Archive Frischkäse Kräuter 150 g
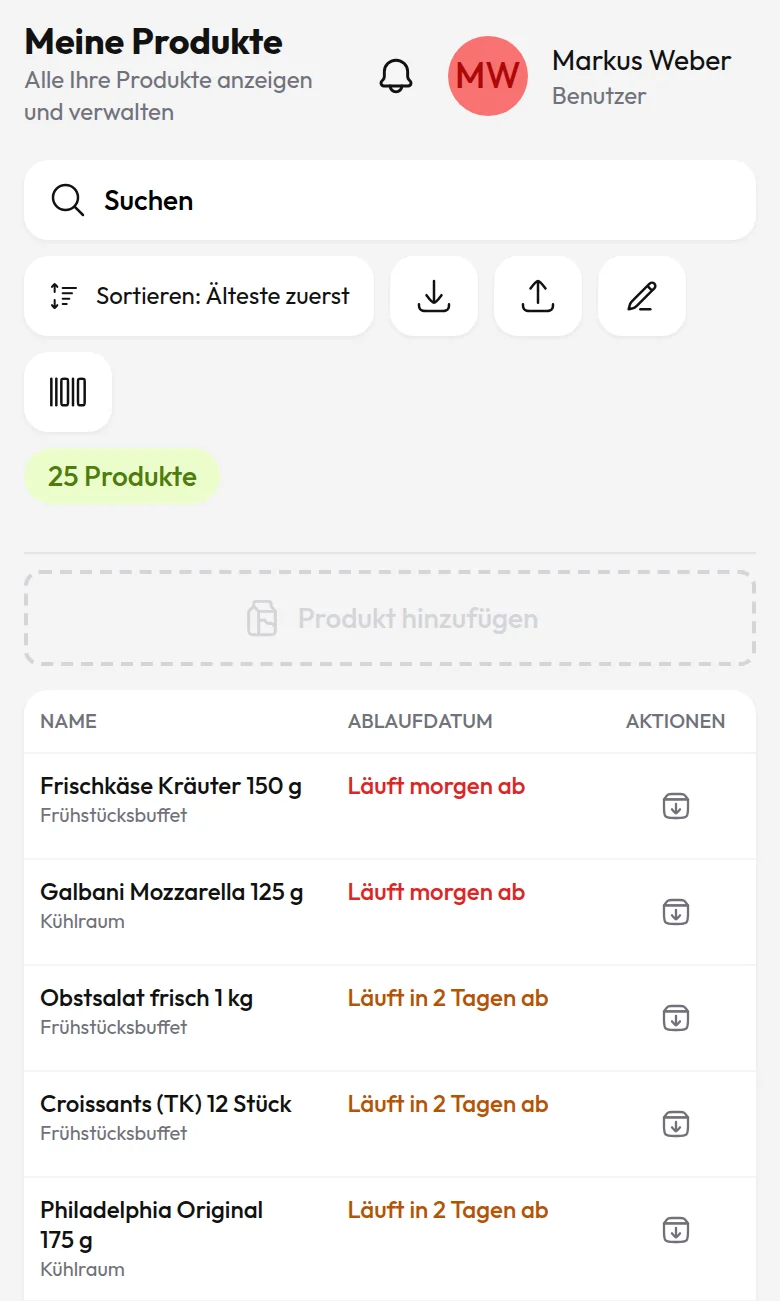780x1301 pixels. pos(676,806)
